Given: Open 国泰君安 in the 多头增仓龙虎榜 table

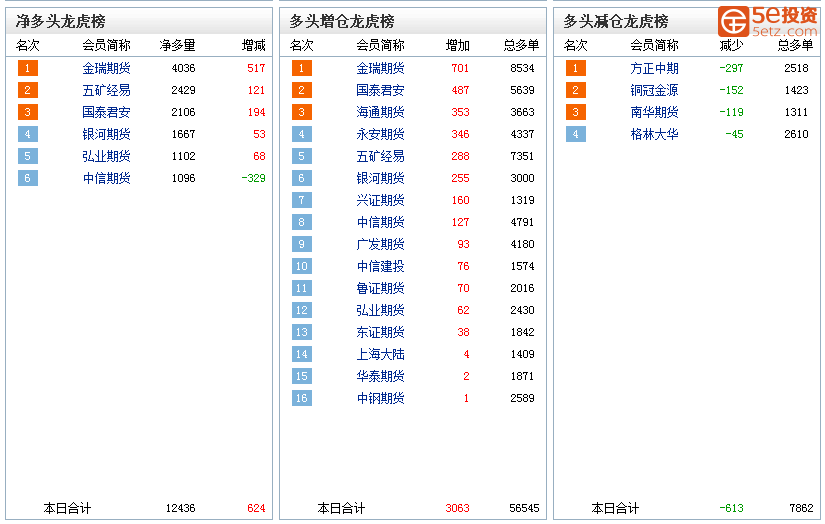Looking at the screenshot, I should (x=380, y=90).
